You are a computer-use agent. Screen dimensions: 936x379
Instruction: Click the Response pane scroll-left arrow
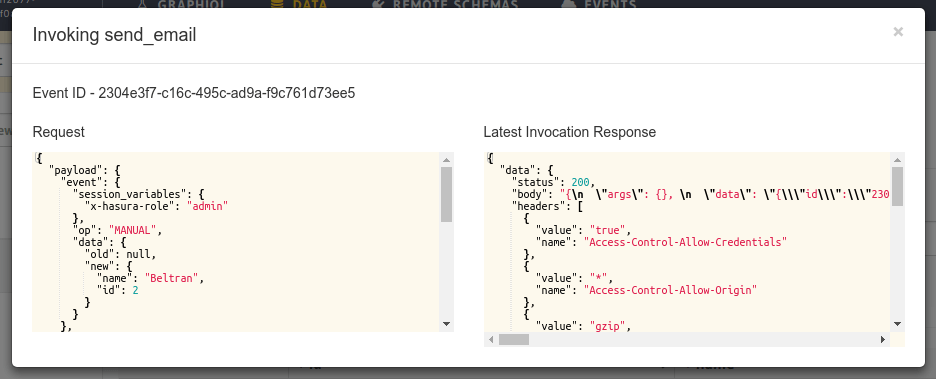[x=491, y=340]
